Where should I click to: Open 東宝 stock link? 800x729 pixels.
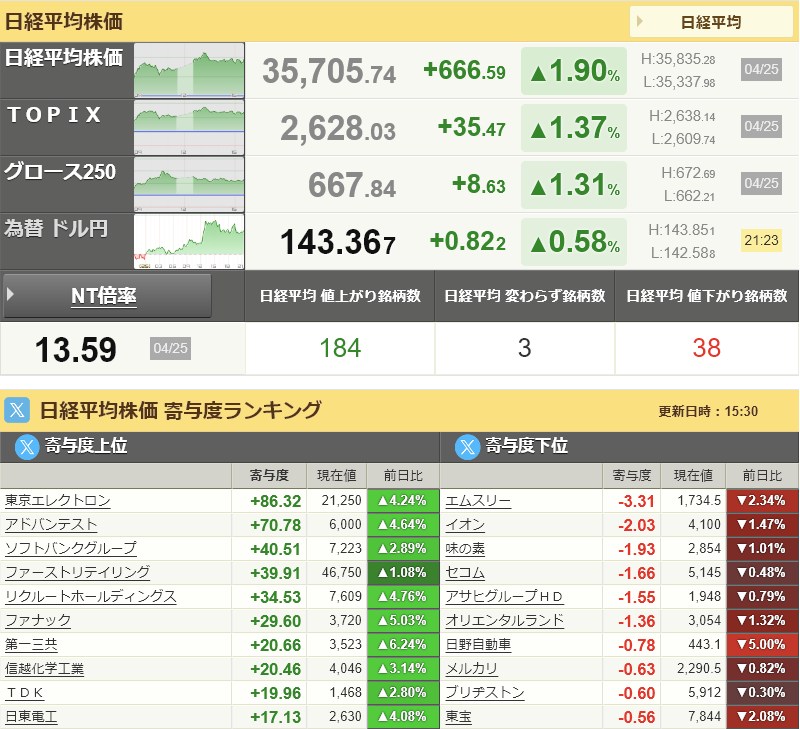458,716
